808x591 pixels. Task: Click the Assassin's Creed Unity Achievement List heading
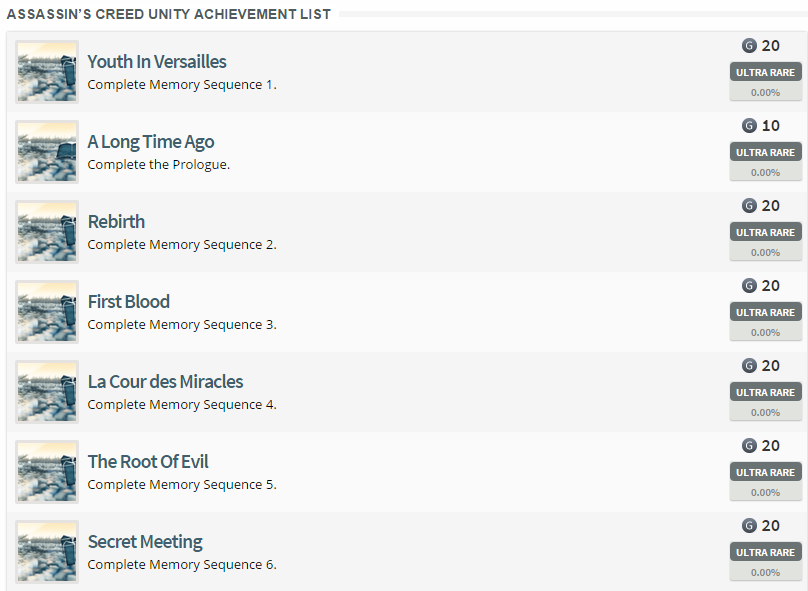pyautogui.click(x=169, y=14)
